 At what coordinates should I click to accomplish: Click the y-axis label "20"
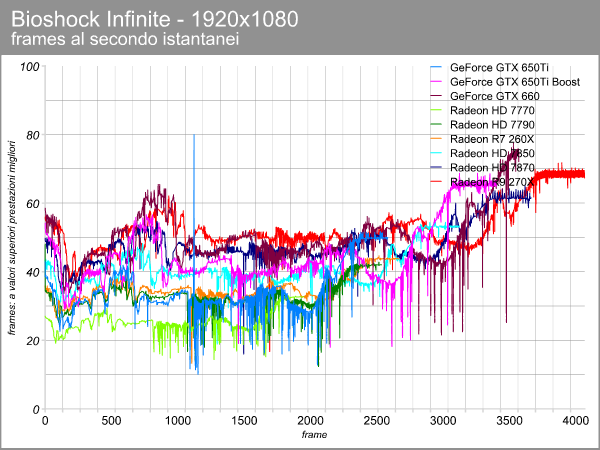tap(33, 341)
